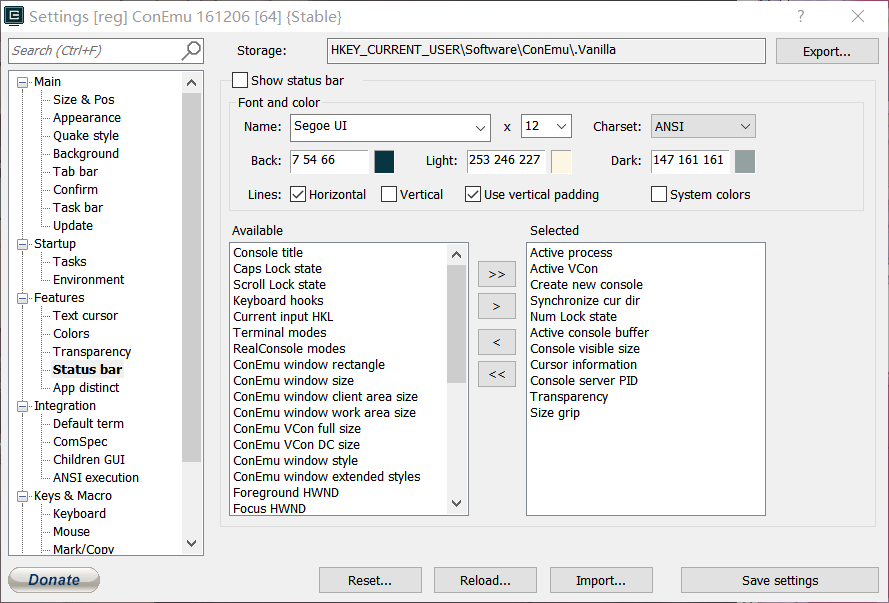Image resolution: width=889 pixels, height=603 pixels.
Task: Click the Back color swatch
Action: click(x=384, y=161)
